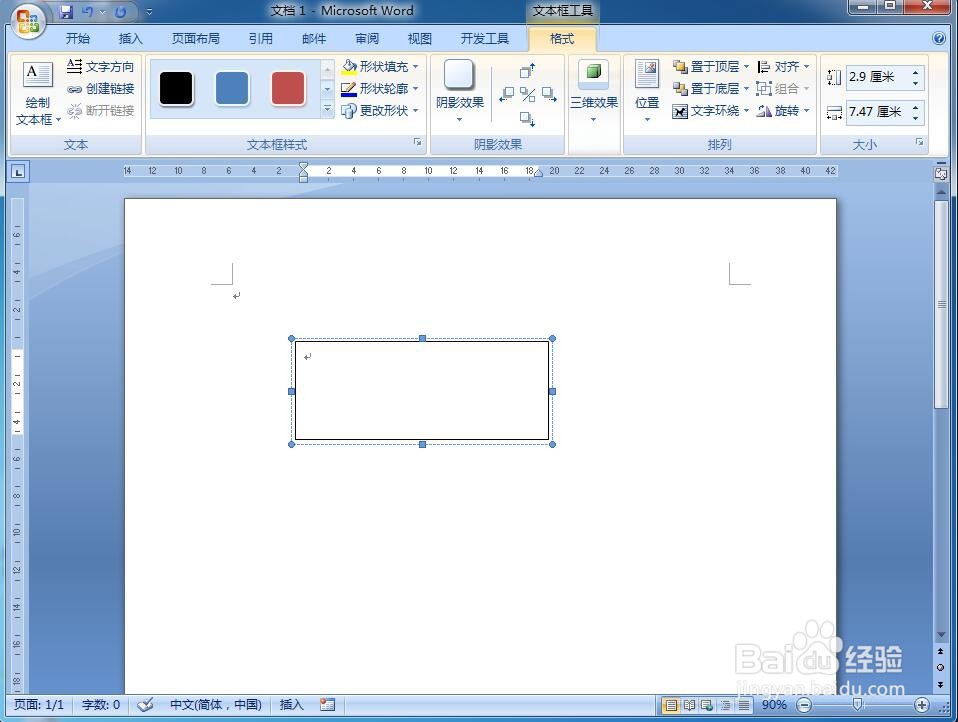
Task: Switch to Full Screen Reading view
Action: 689,706
